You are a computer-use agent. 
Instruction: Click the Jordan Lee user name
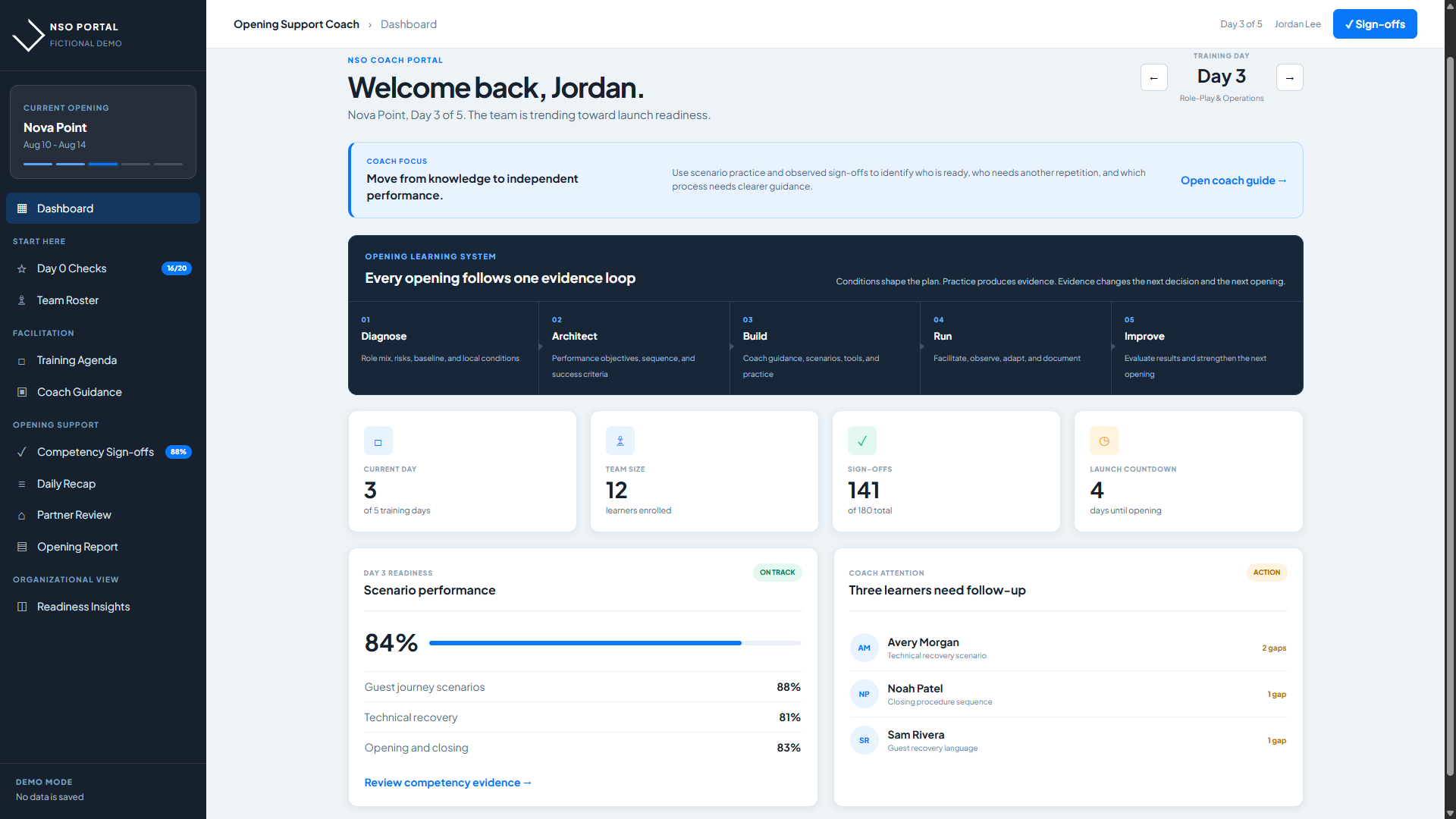1298,24
